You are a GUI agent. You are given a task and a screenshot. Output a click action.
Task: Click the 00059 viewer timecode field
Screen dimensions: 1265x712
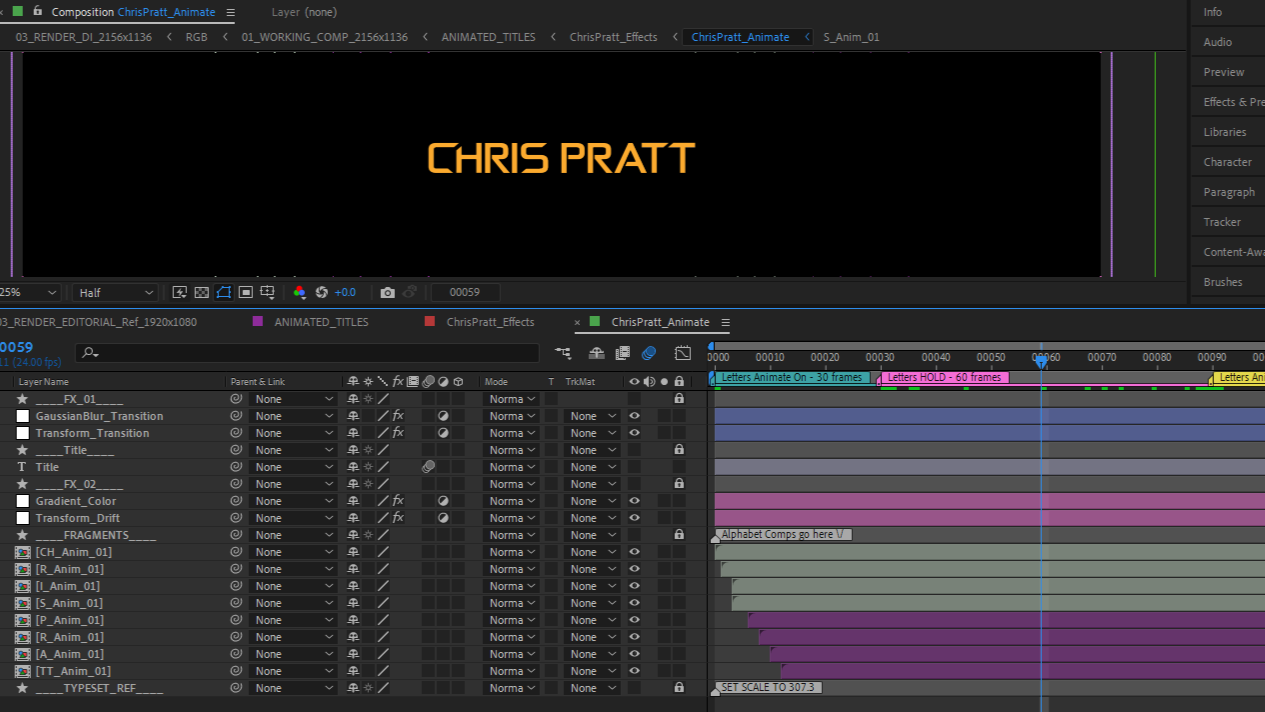pos(465,293)
